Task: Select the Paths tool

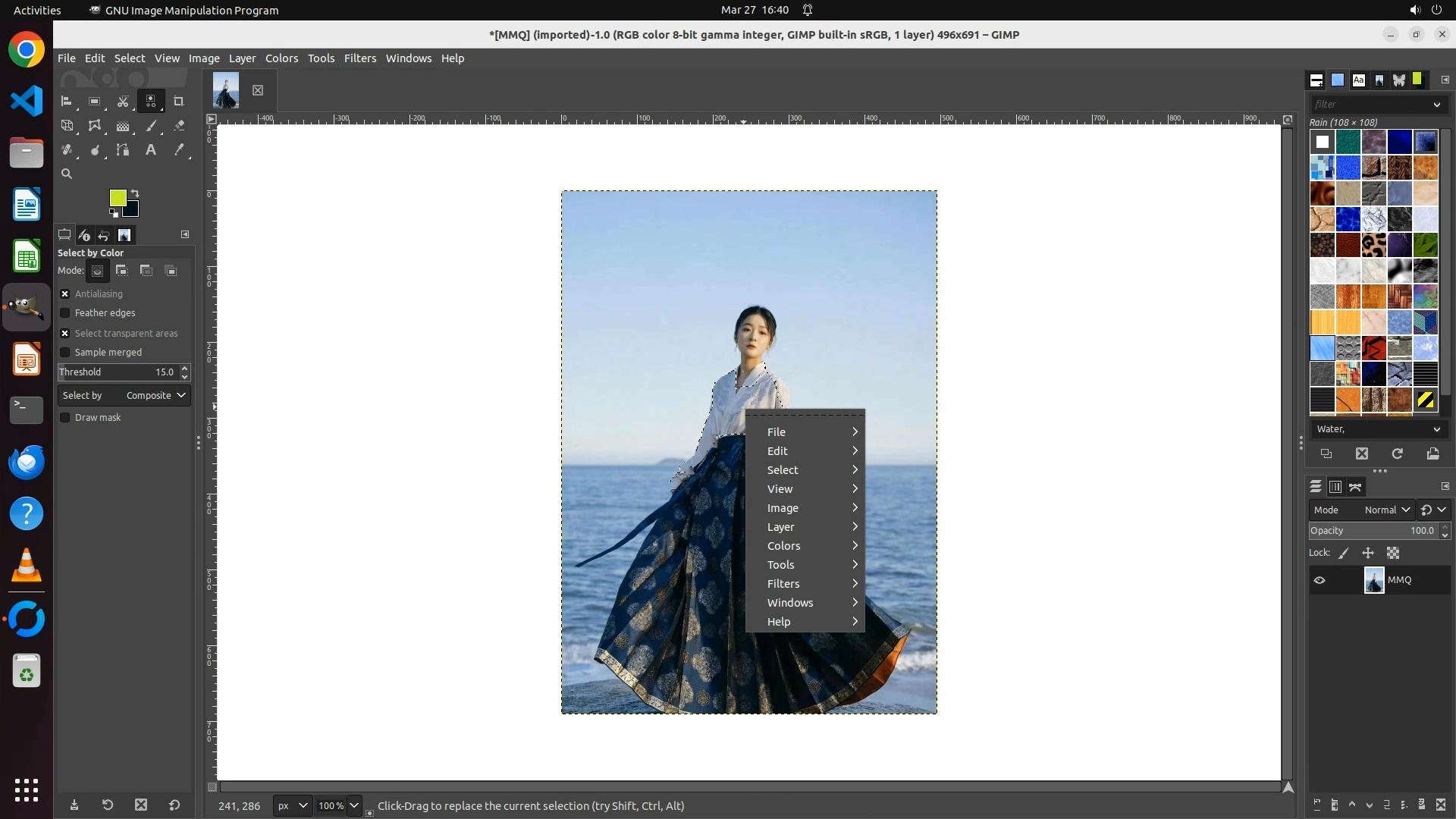Action: [x=123, y=150]
